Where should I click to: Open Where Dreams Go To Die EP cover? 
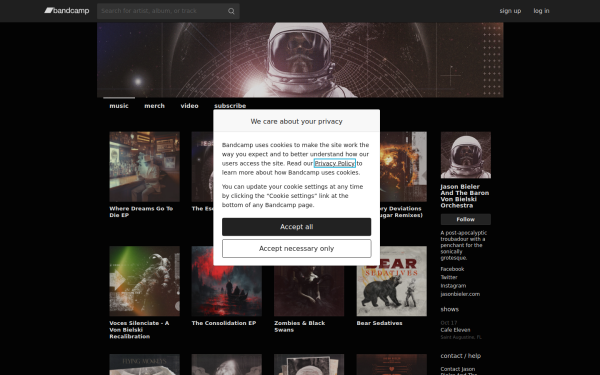[145, 167]
